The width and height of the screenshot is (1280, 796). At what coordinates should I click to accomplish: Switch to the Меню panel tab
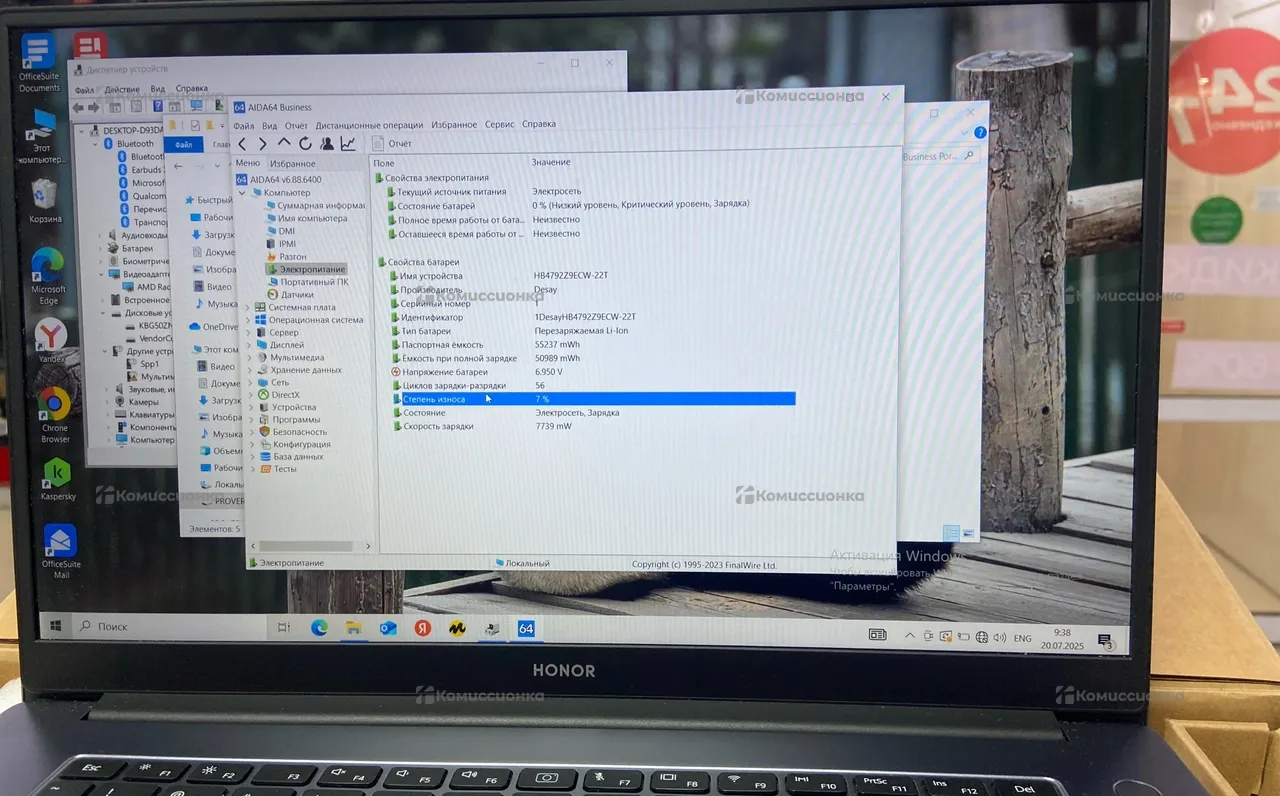point(247,163)
